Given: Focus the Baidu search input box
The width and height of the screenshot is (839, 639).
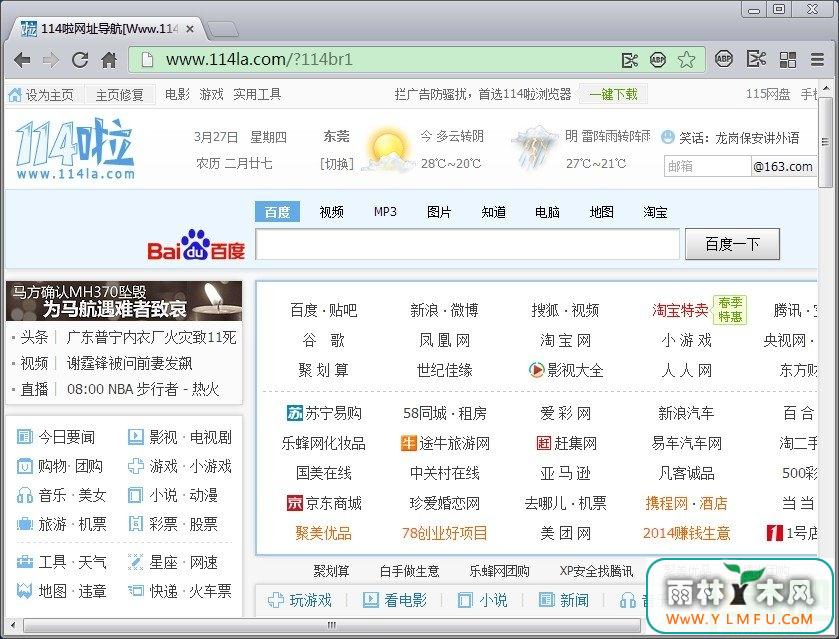Looking at the screenshot, I should (468, 245).
